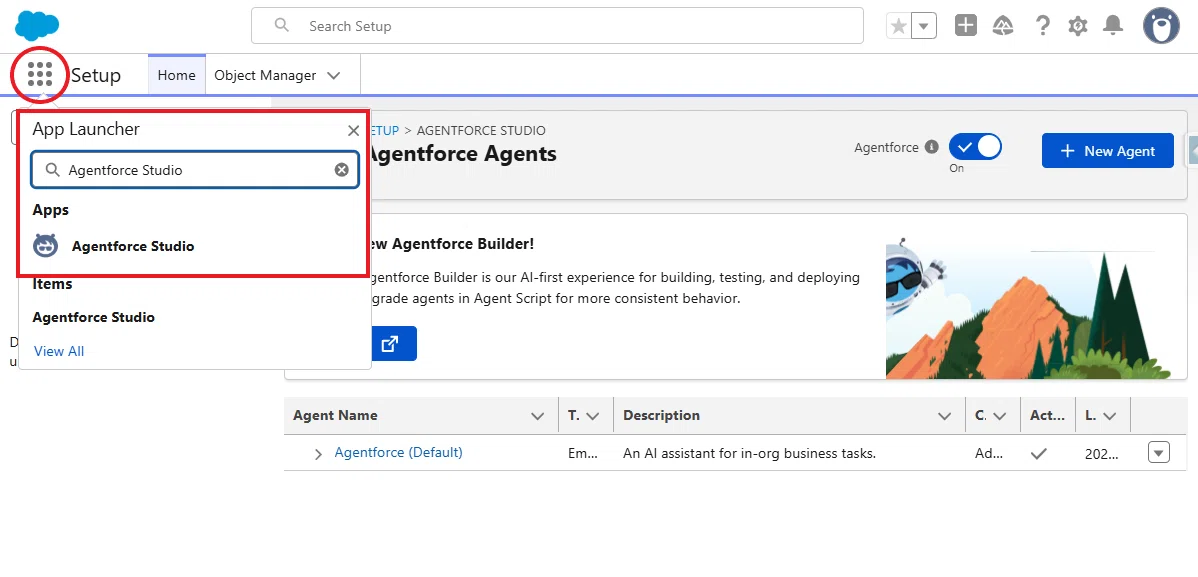Open the T. column dropdown chevron
Image resolution: width=1198 pixels, height=577 pixels.
pos(592,416)
